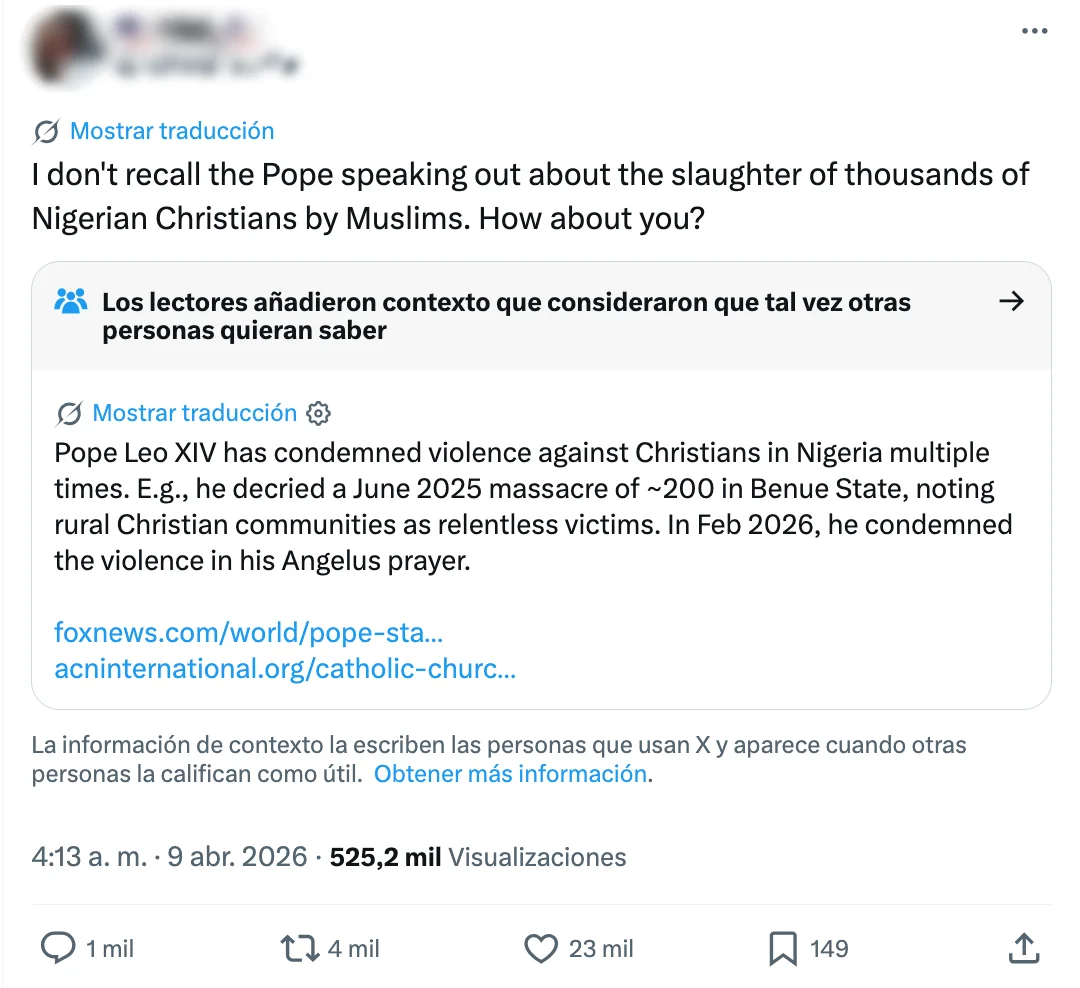Bookmark the post
This screenshot has width=1080, height=988.
click(782, 948)
